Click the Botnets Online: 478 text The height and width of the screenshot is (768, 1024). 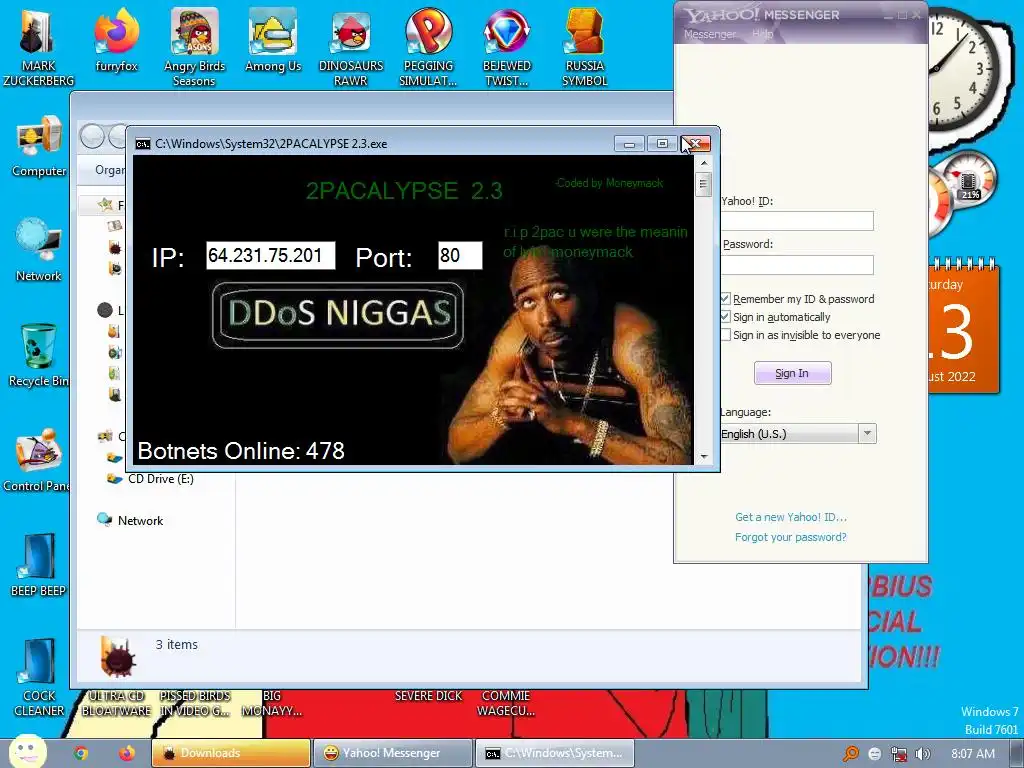tap(241, 451)
